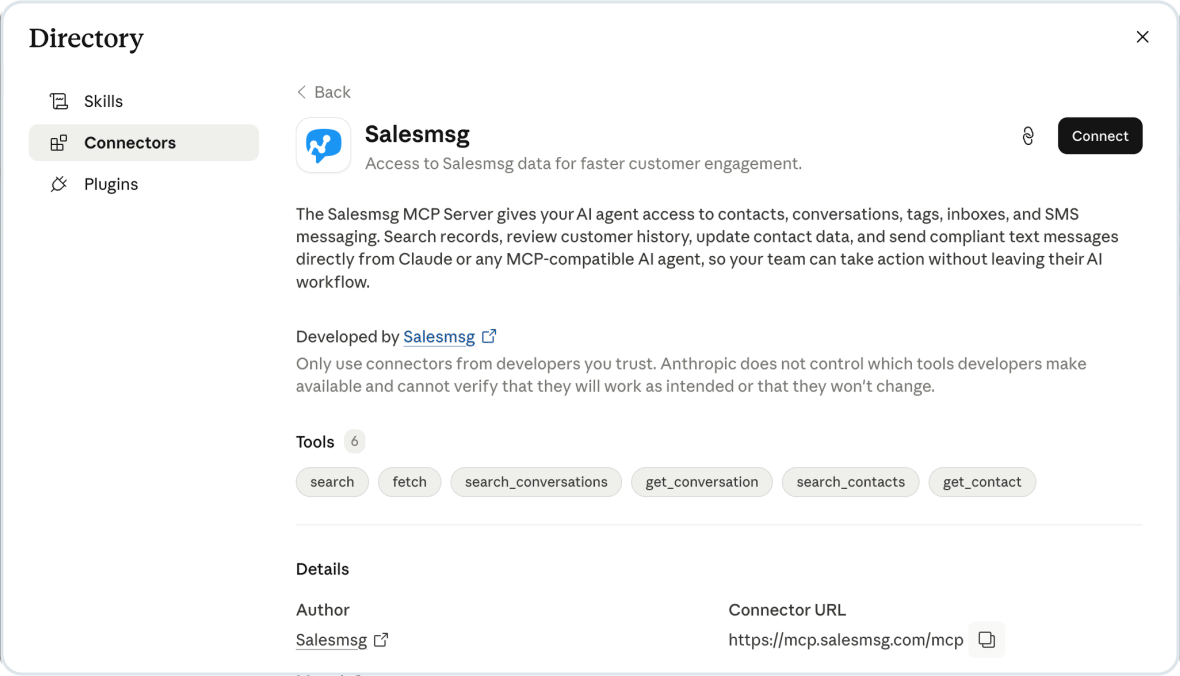Click the Connector URL label
The width and height of the screenshot is (1180, 676).
pyautogui.click(x=787, y=610)
